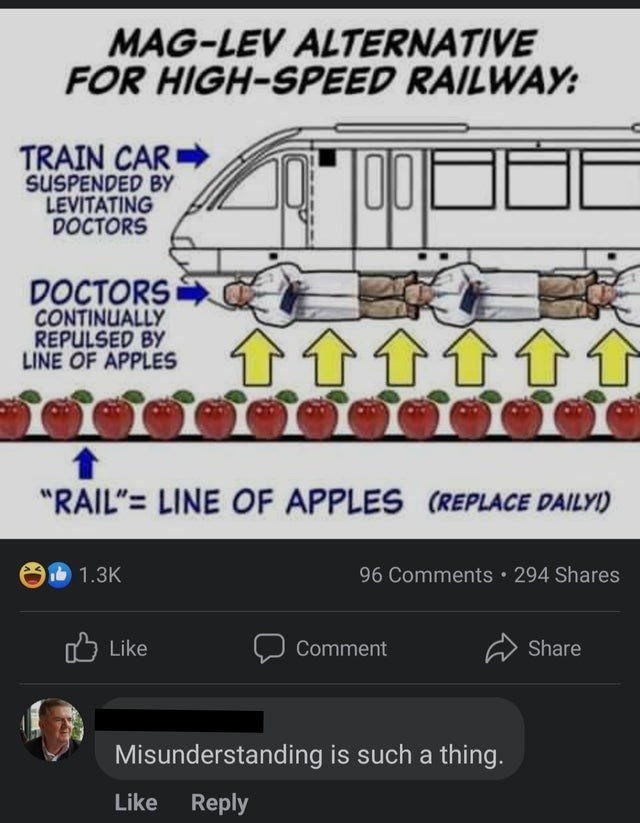Tap the Share arrow icon
Image resolution: width=640 pixels, height=823 pixels.
501,648
